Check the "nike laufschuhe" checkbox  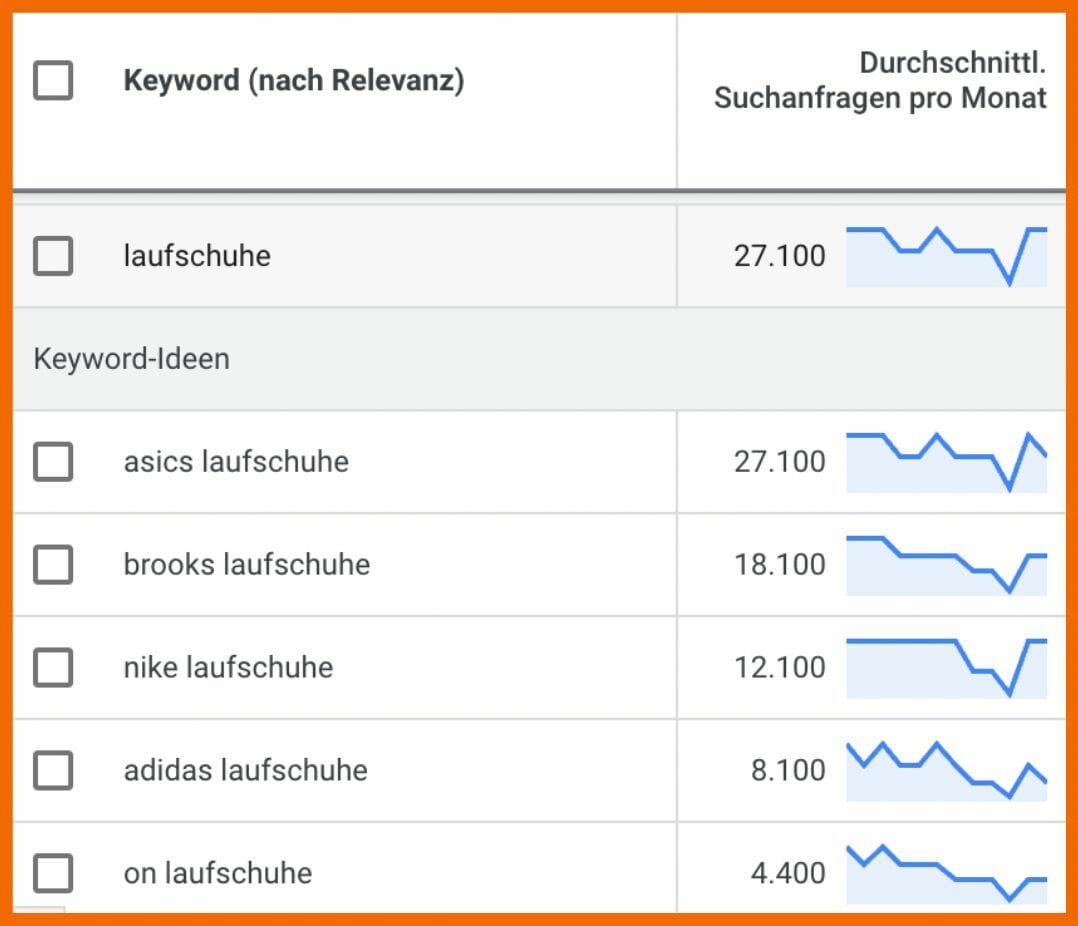(x=52, y=668)
